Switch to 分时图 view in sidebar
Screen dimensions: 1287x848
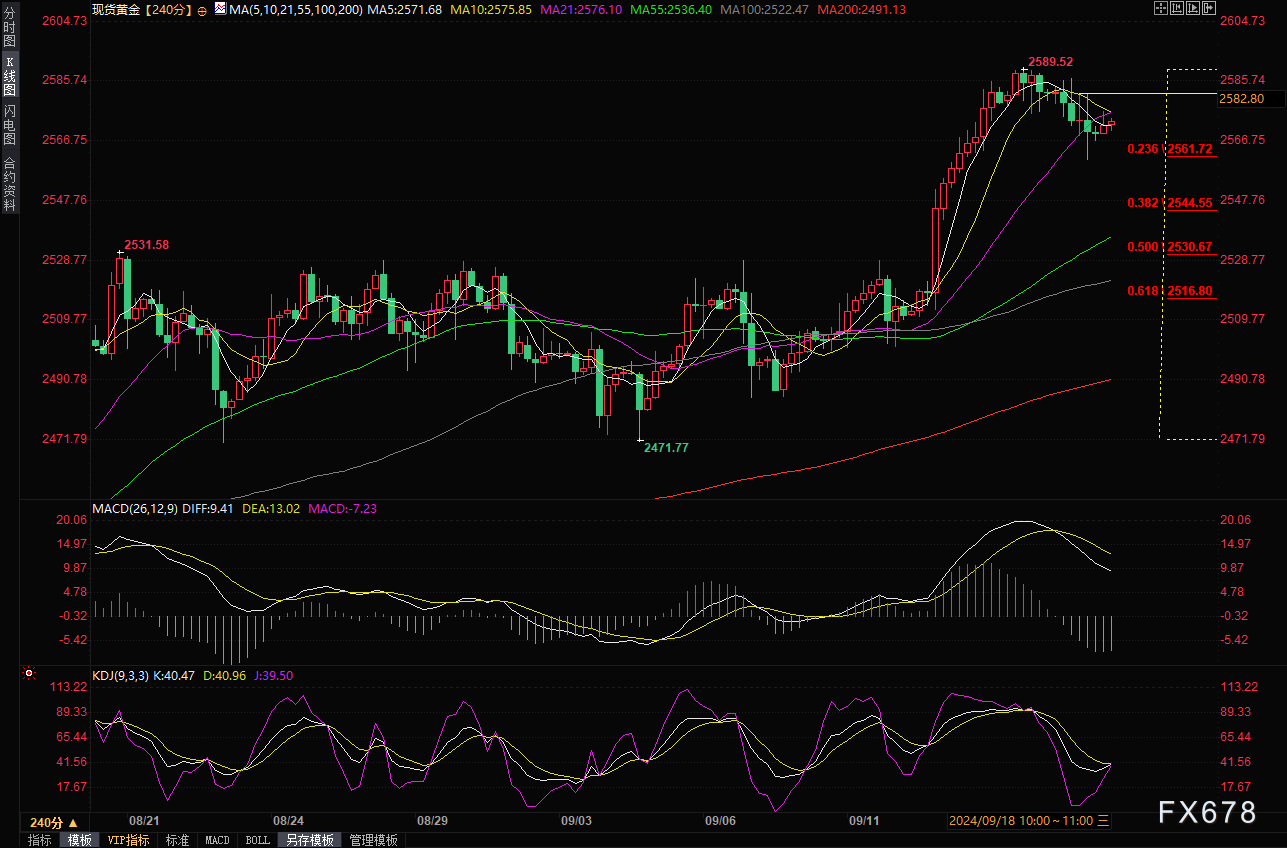coord(9,30)
